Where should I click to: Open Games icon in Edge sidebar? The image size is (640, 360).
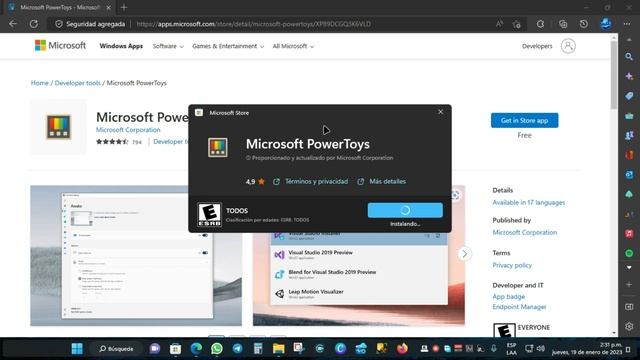[629, 135]
